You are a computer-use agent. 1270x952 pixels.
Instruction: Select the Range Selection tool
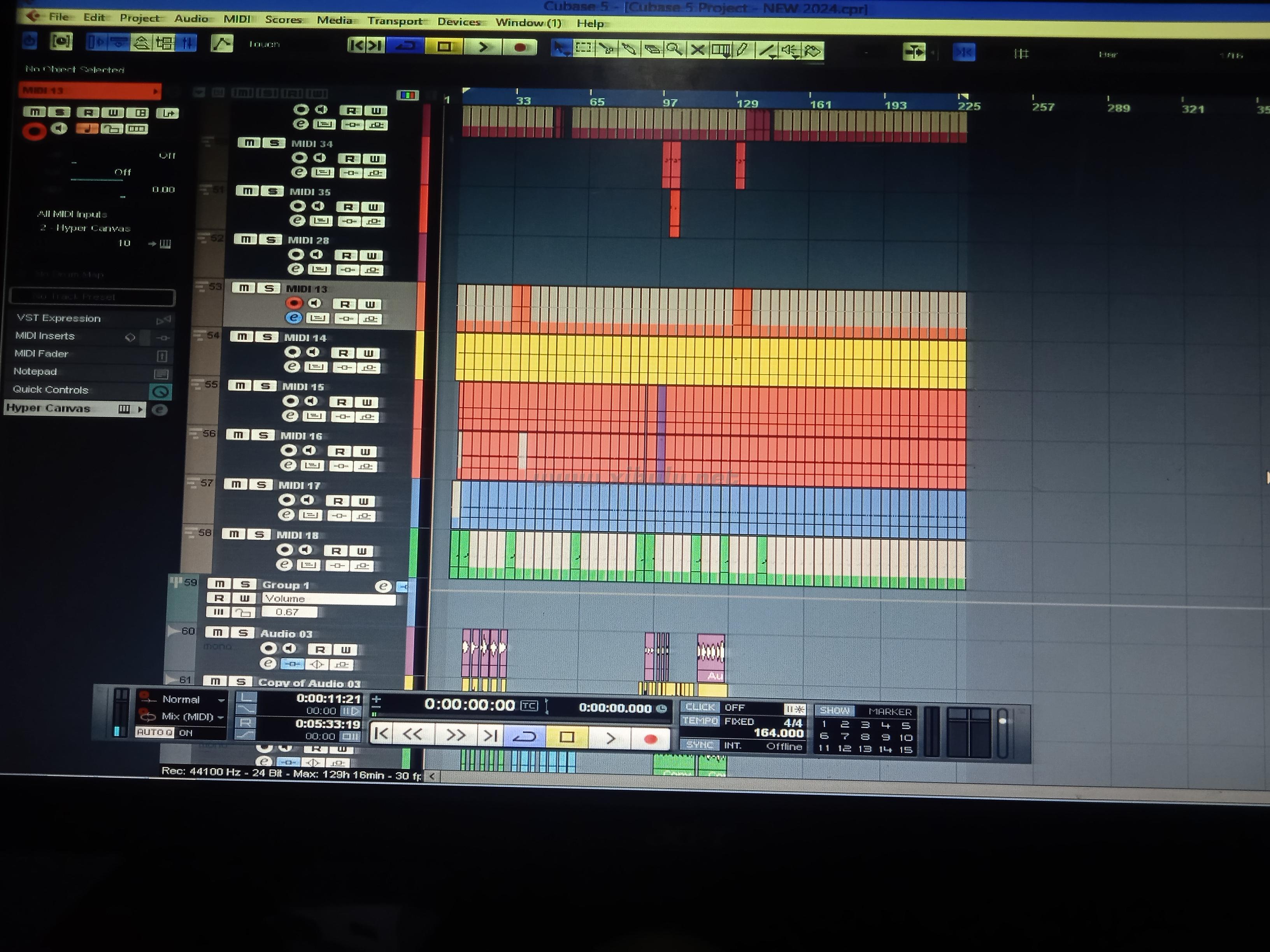[584, 48]
